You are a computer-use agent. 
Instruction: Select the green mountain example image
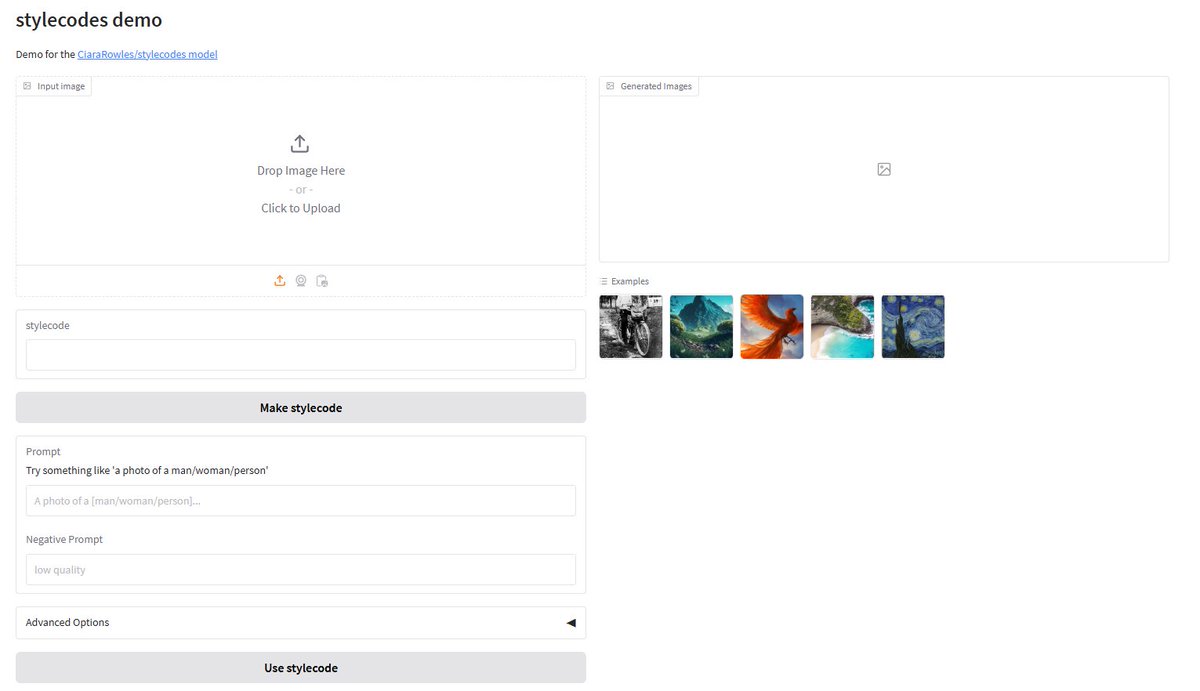click(x=701, y=326)
